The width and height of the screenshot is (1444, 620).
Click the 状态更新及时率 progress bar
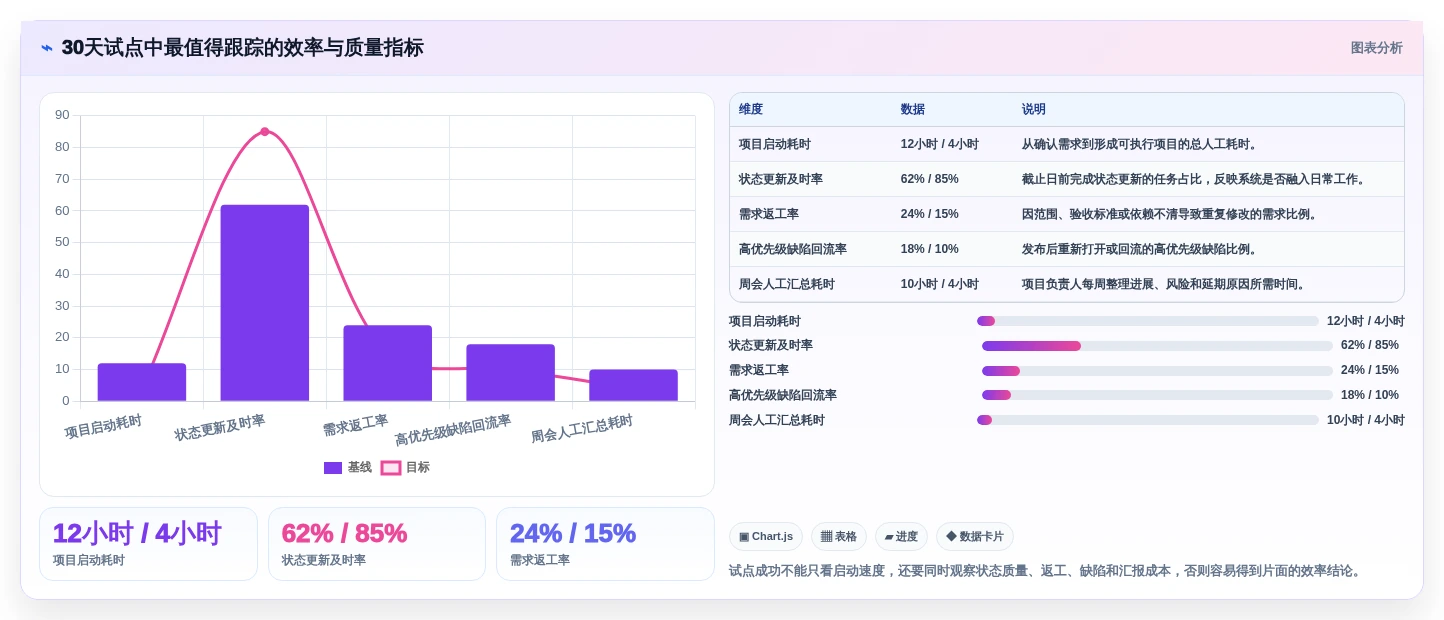point(1157,346)
